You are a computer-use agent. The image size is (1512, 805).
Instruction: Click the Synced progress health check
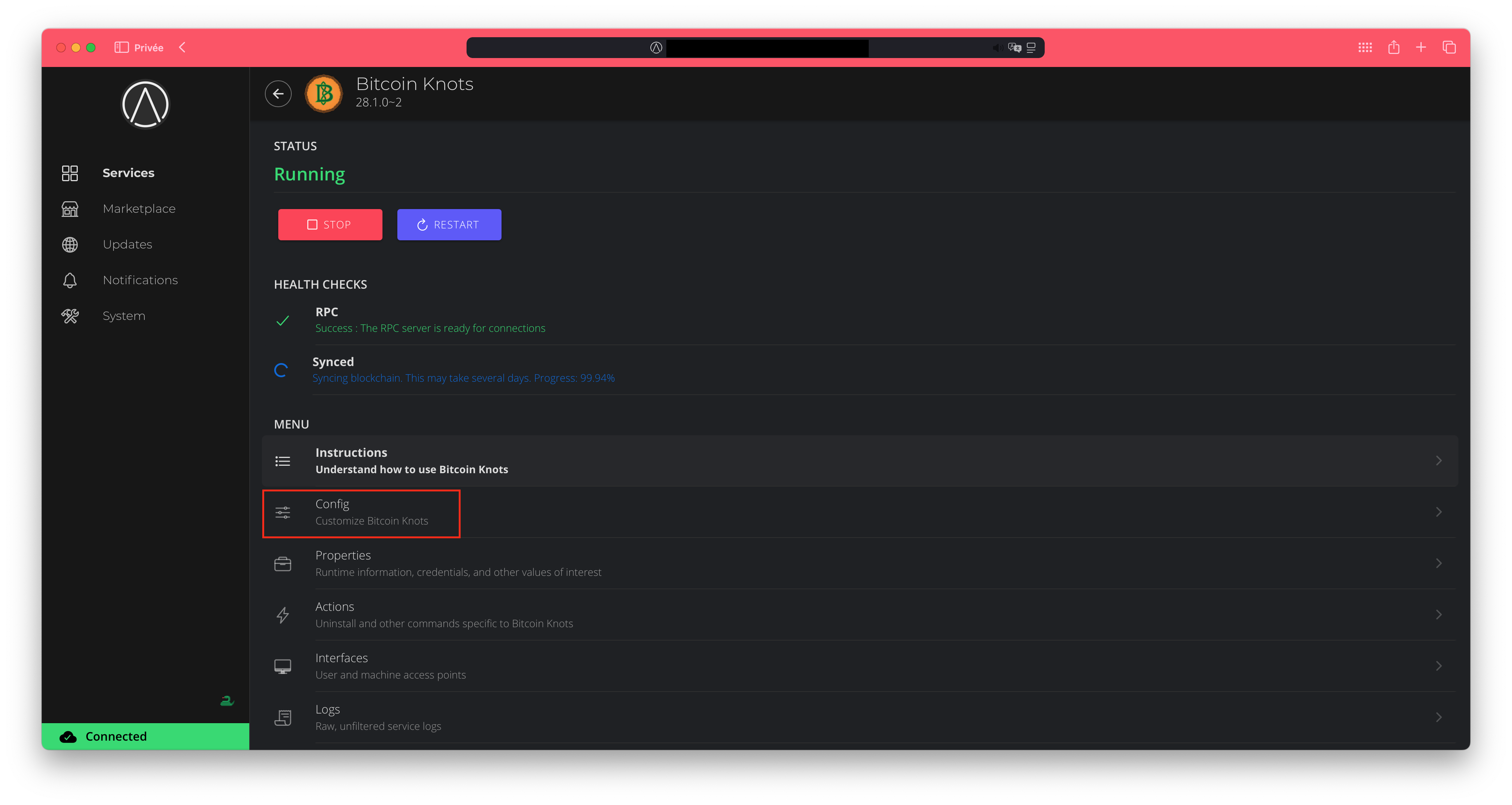pyautogui.click(x=462, y=370)
